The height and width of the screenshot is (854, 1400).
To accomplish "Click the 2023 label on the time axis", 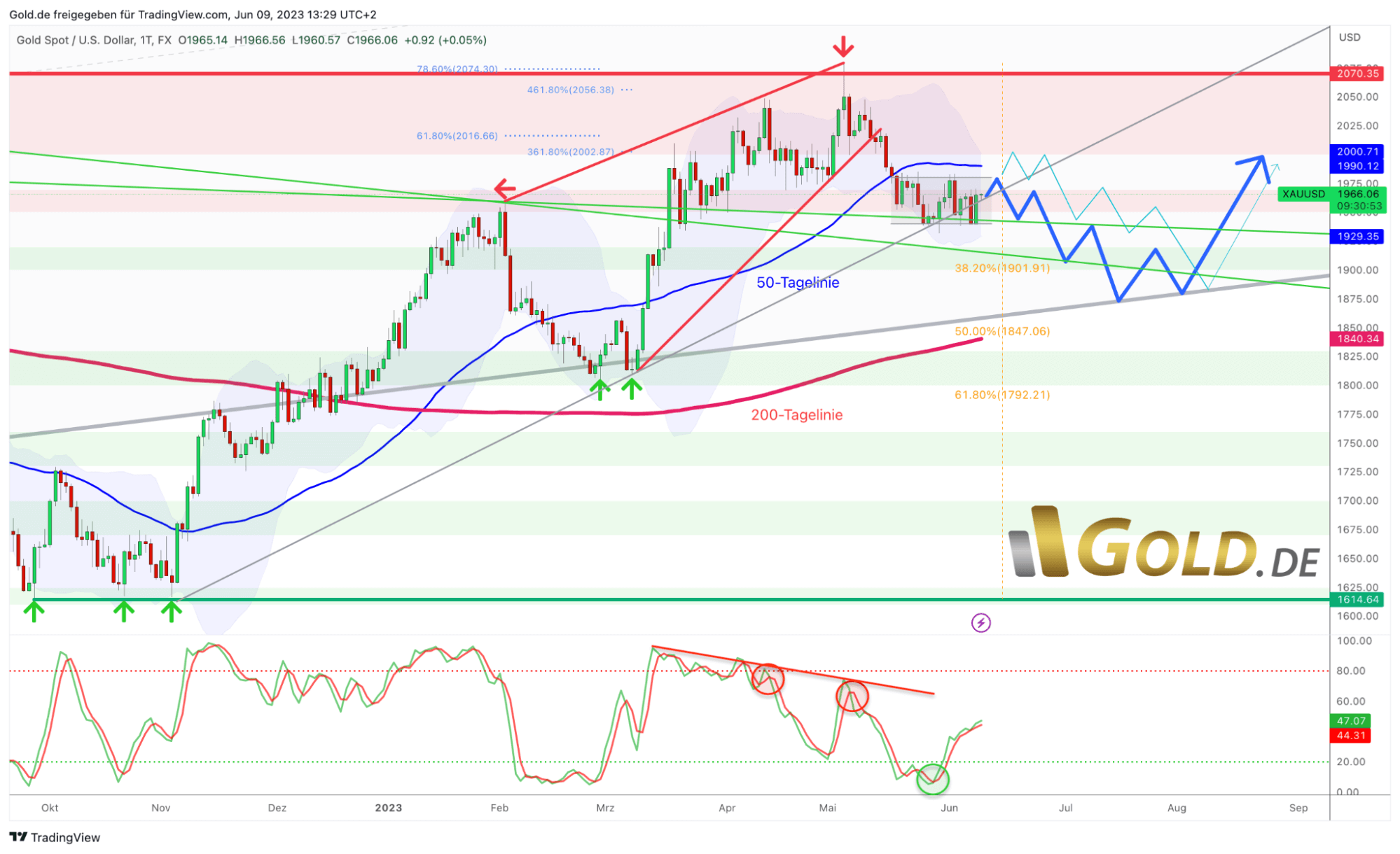I will [x=387, y=807].
